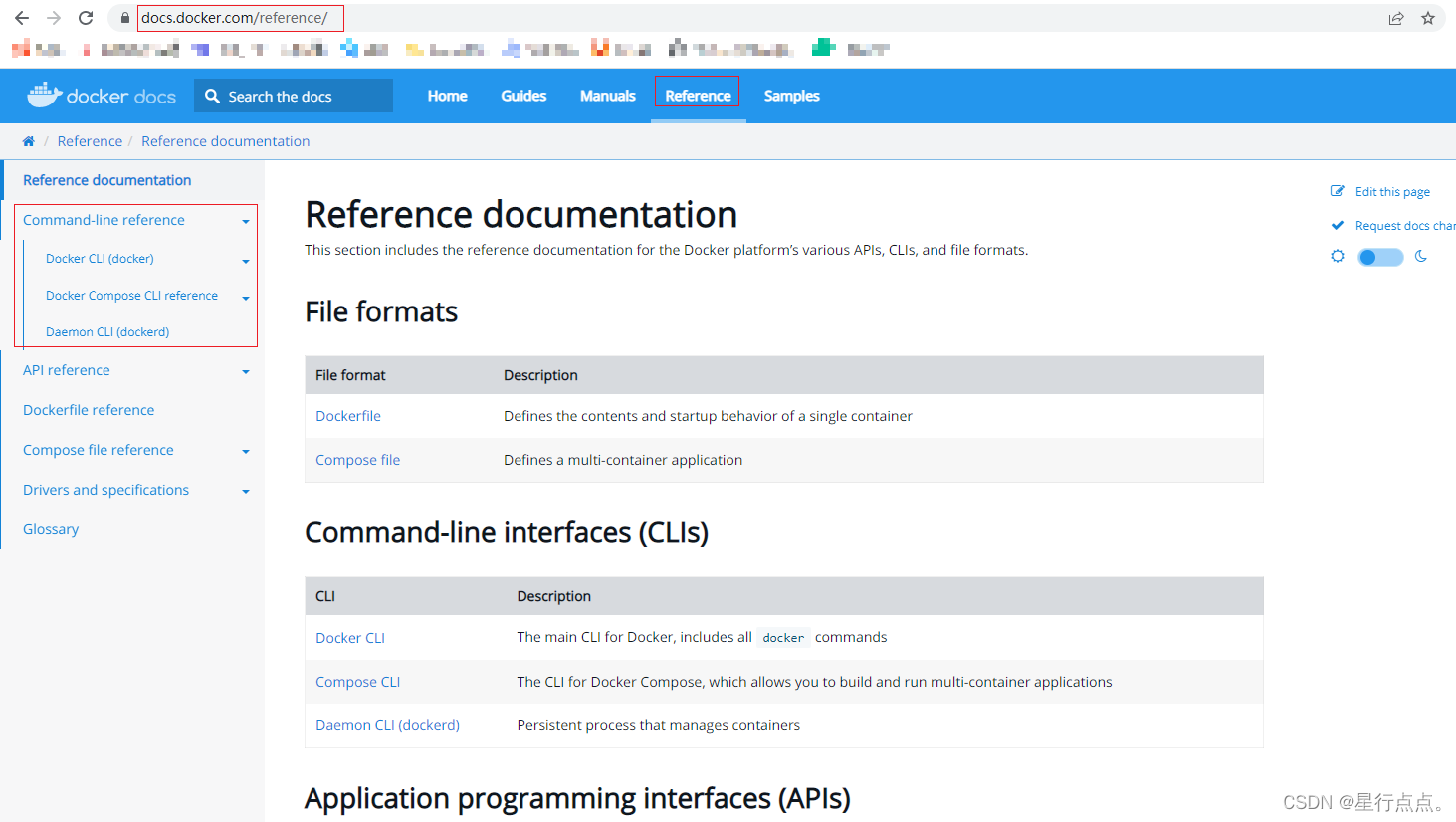Expand the Docker CLI (docker) submenu arrow
Viewport: 1456px width, 822px height.
click(x=246, y=261)
